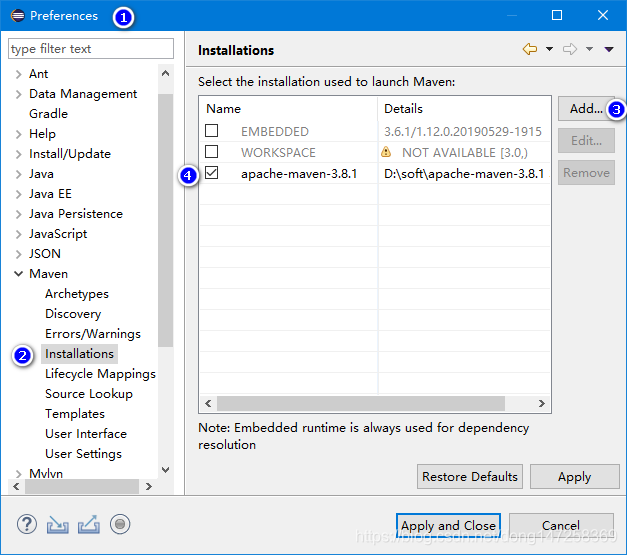Open Maven Archetypes page
The height and width of the screenshot is (555, 627).
pyautogui.click(x=77, y=294)
